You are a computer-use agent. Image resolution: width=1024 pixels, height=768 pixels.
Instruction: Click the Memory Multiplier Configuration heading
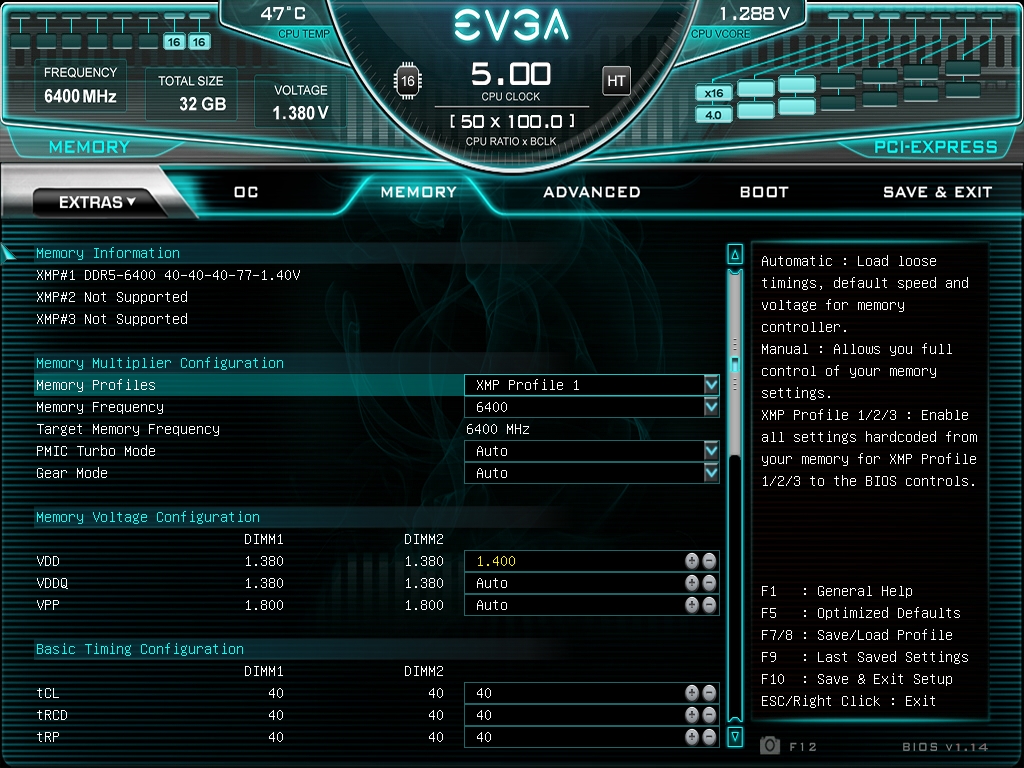(160, 362)
